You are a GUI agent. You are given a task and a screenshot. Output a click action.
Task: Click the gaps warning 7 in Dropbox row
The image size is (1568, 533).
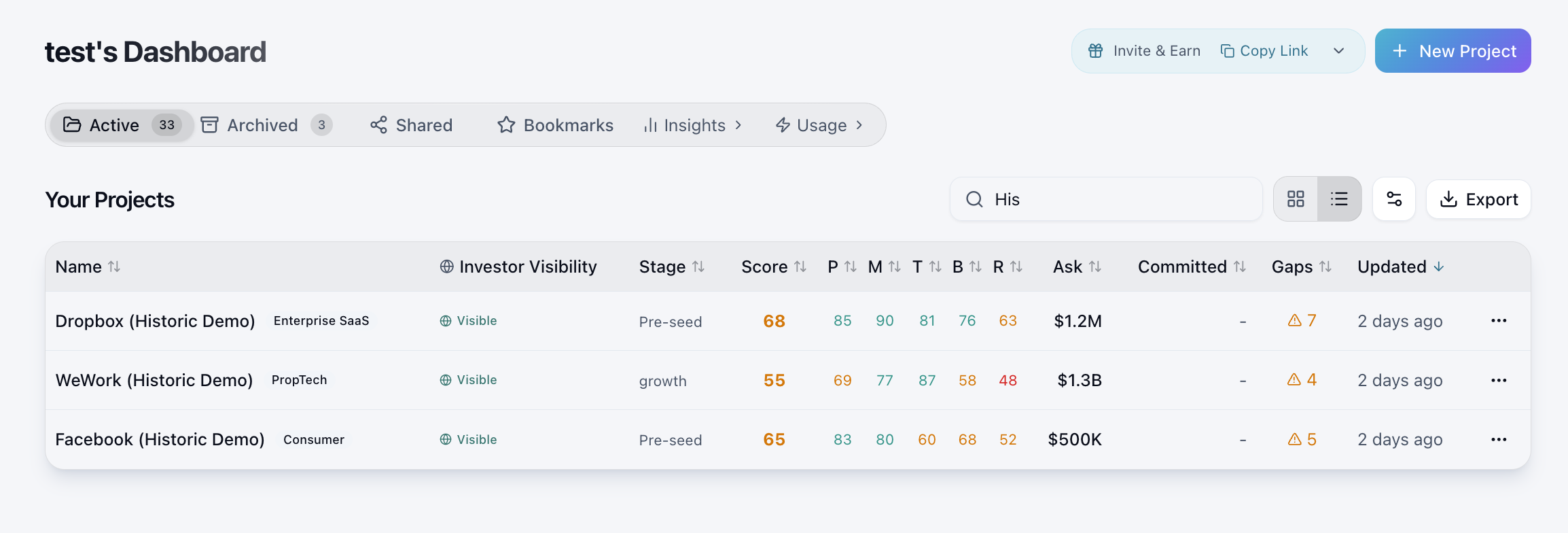click(1302, 320)
